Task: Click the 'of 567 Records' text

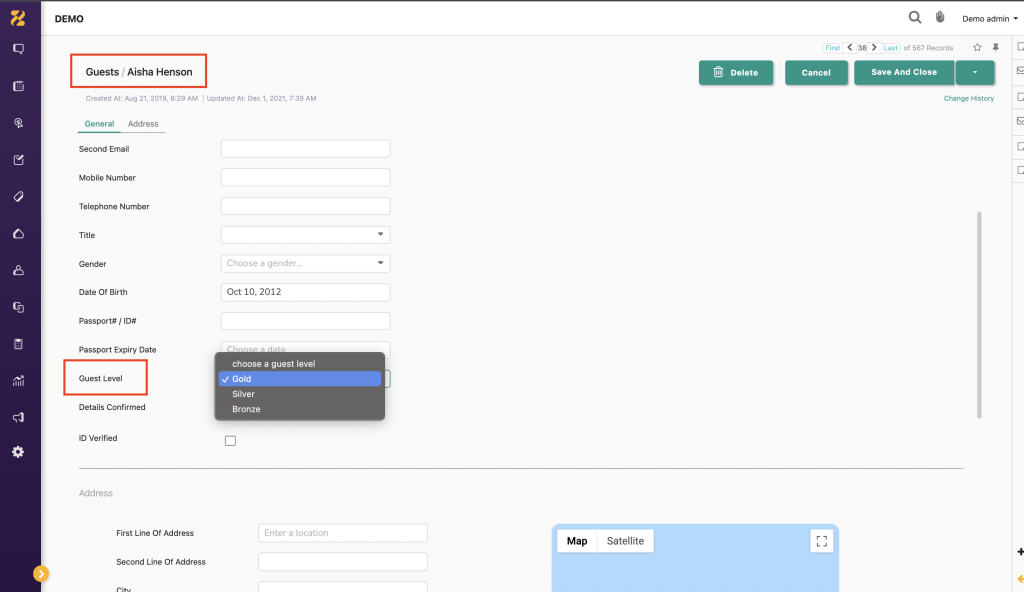Action: click(x=928, y=48)
